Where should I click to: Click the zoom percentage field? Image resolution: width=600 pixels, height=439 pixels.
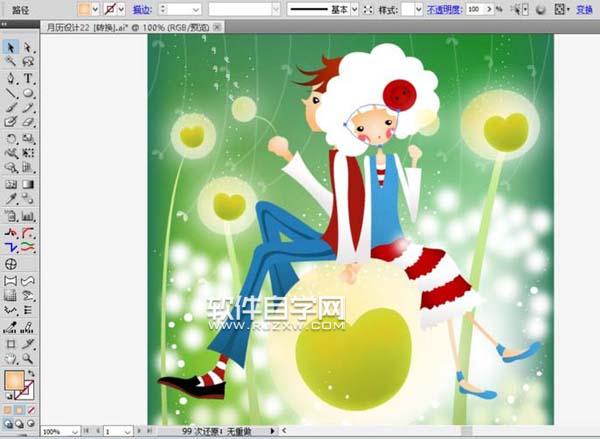point(56,432)
